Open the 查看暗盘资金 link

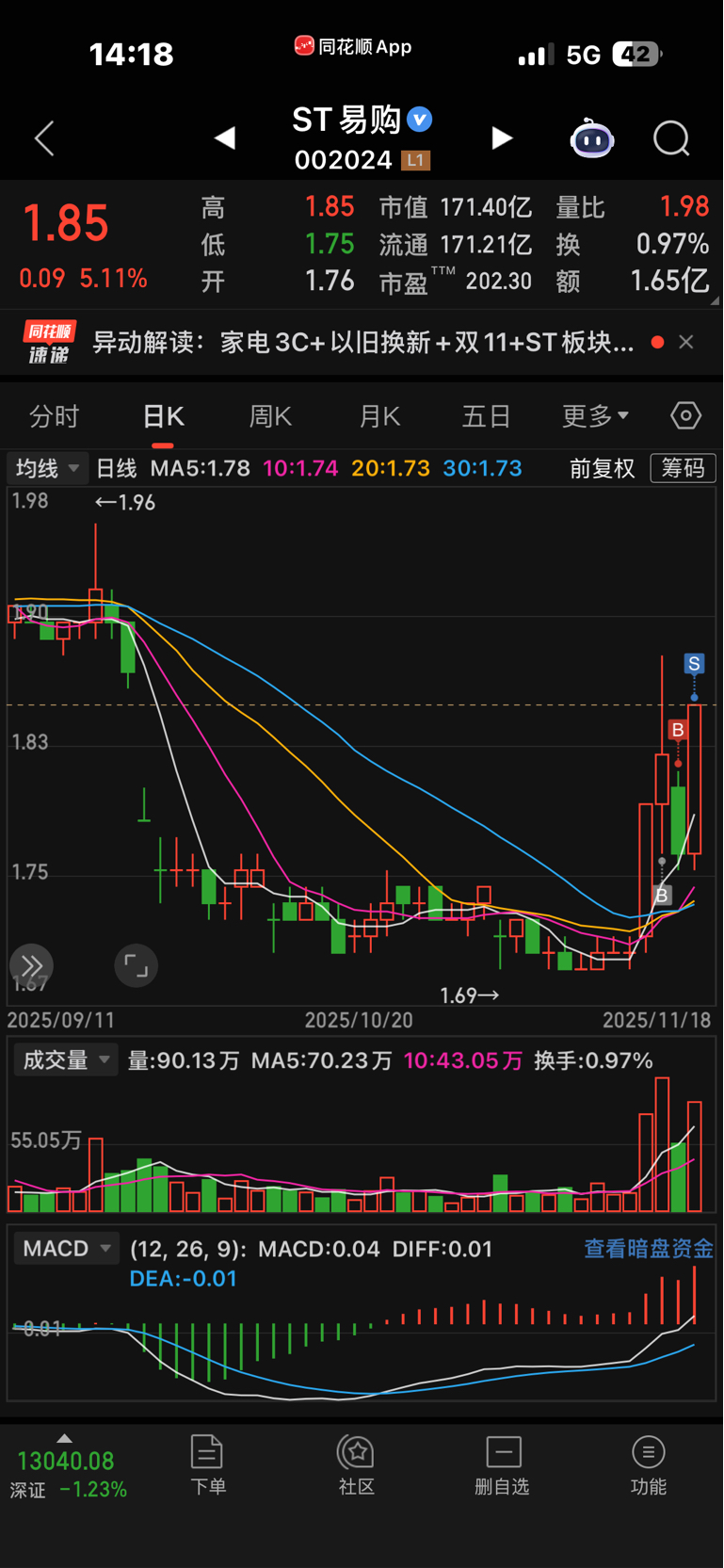click(x=649, y=1249)
